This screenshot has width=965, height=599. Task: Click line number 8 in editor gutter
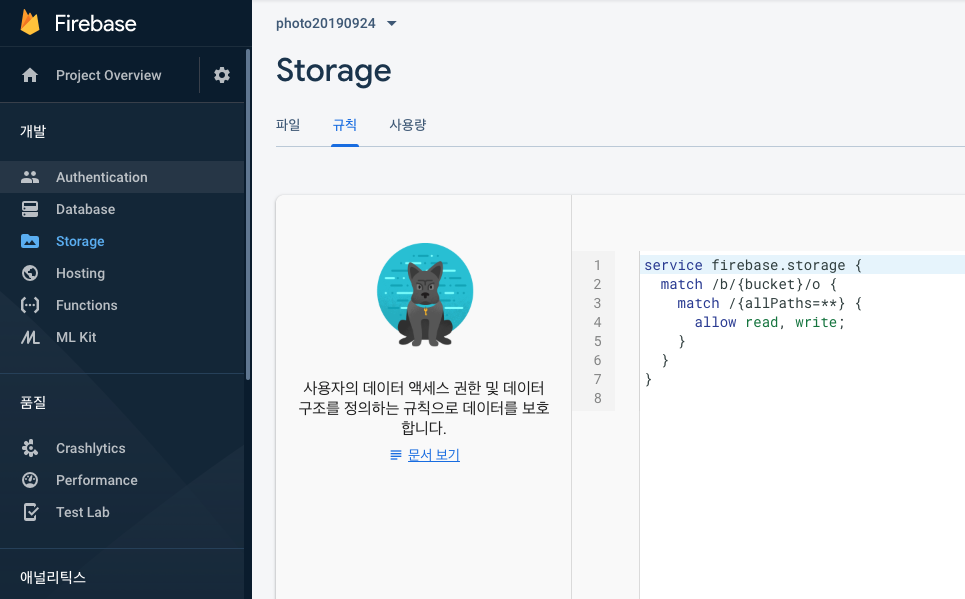tap(598, 398)
